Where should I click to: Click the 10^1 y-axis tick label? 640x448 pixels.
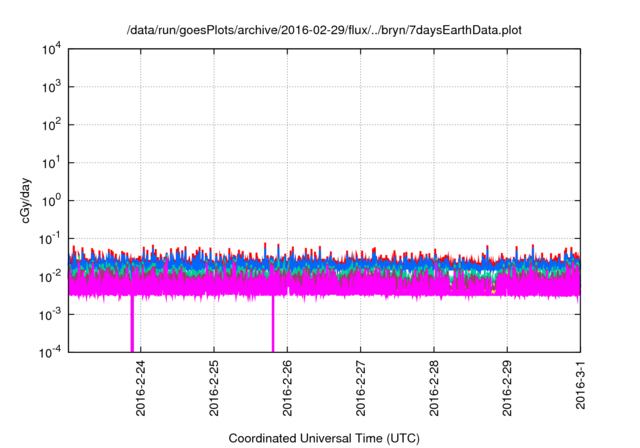click(x=52, y=163)
